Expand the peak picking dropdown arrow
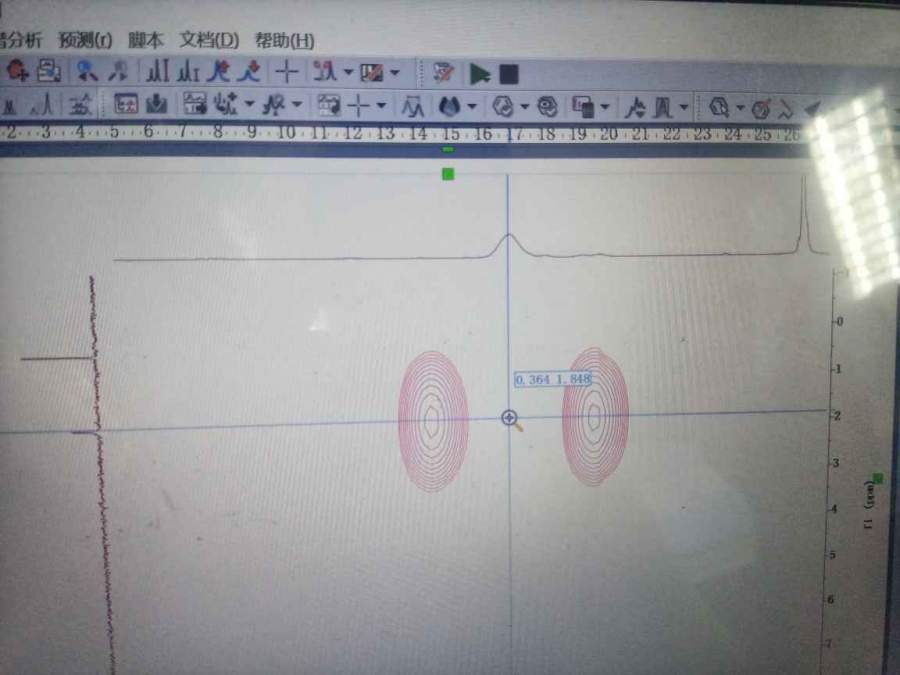900x675 pixels. tap(249, 104)
